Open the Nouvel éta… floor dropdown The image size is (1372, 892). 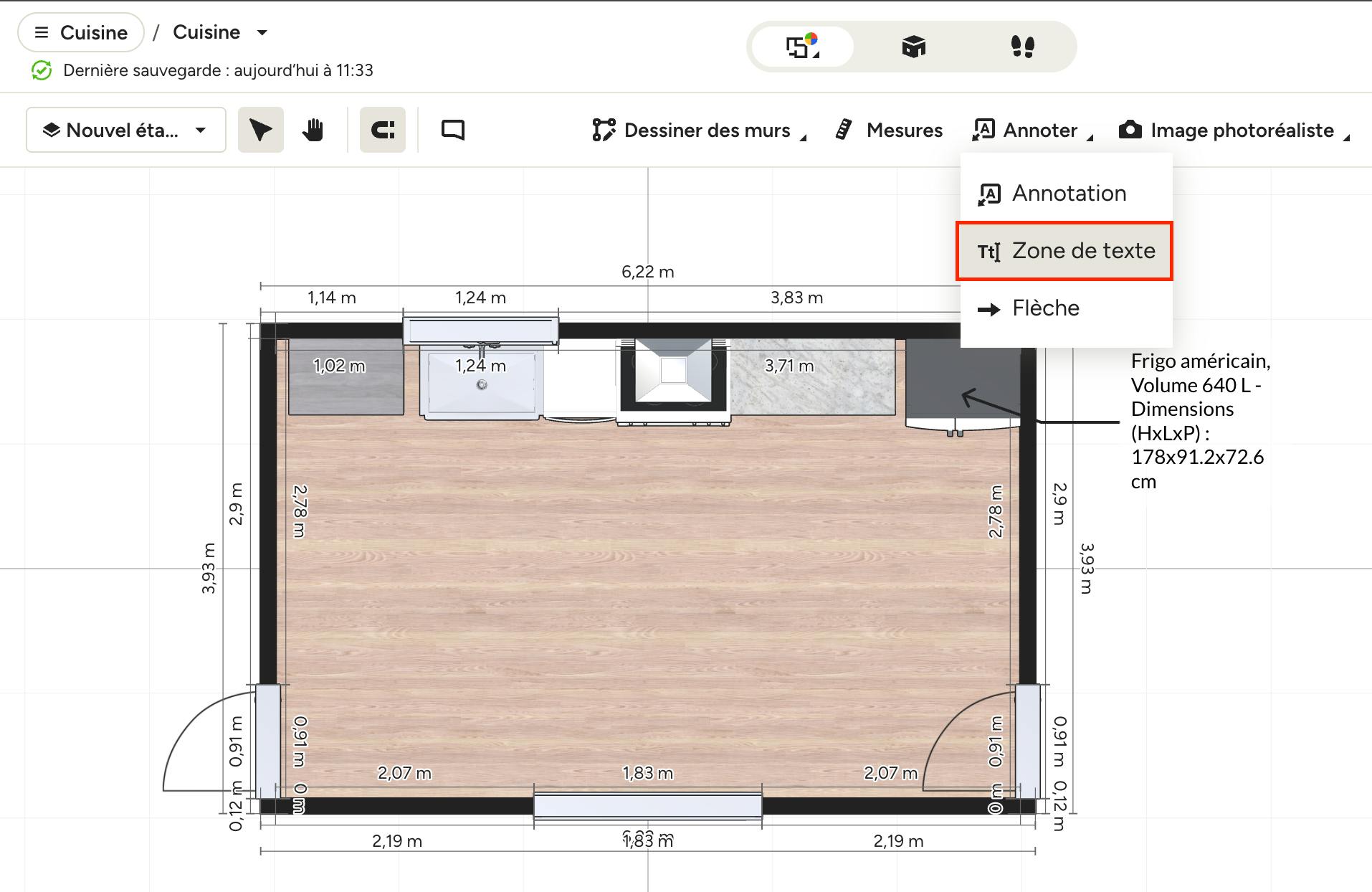point(126,130)
